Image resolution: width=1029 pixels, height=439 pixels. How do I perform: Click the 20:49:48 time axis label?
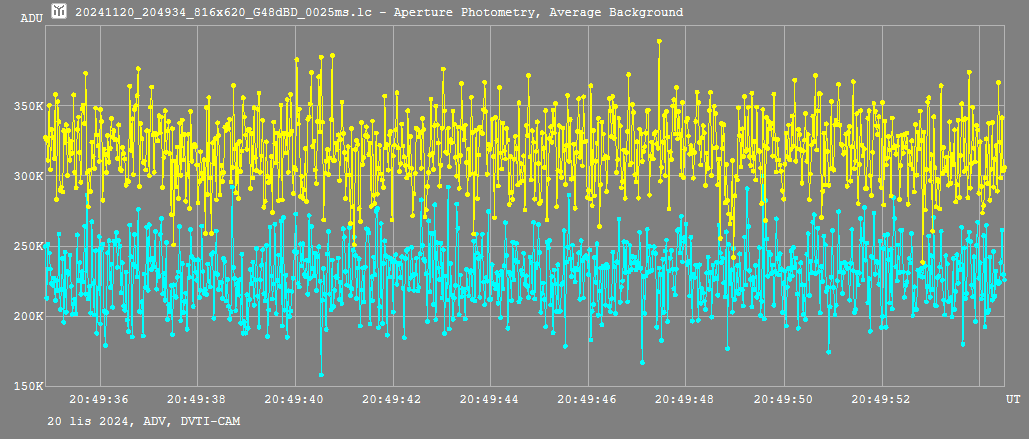(x=686, y=399)
